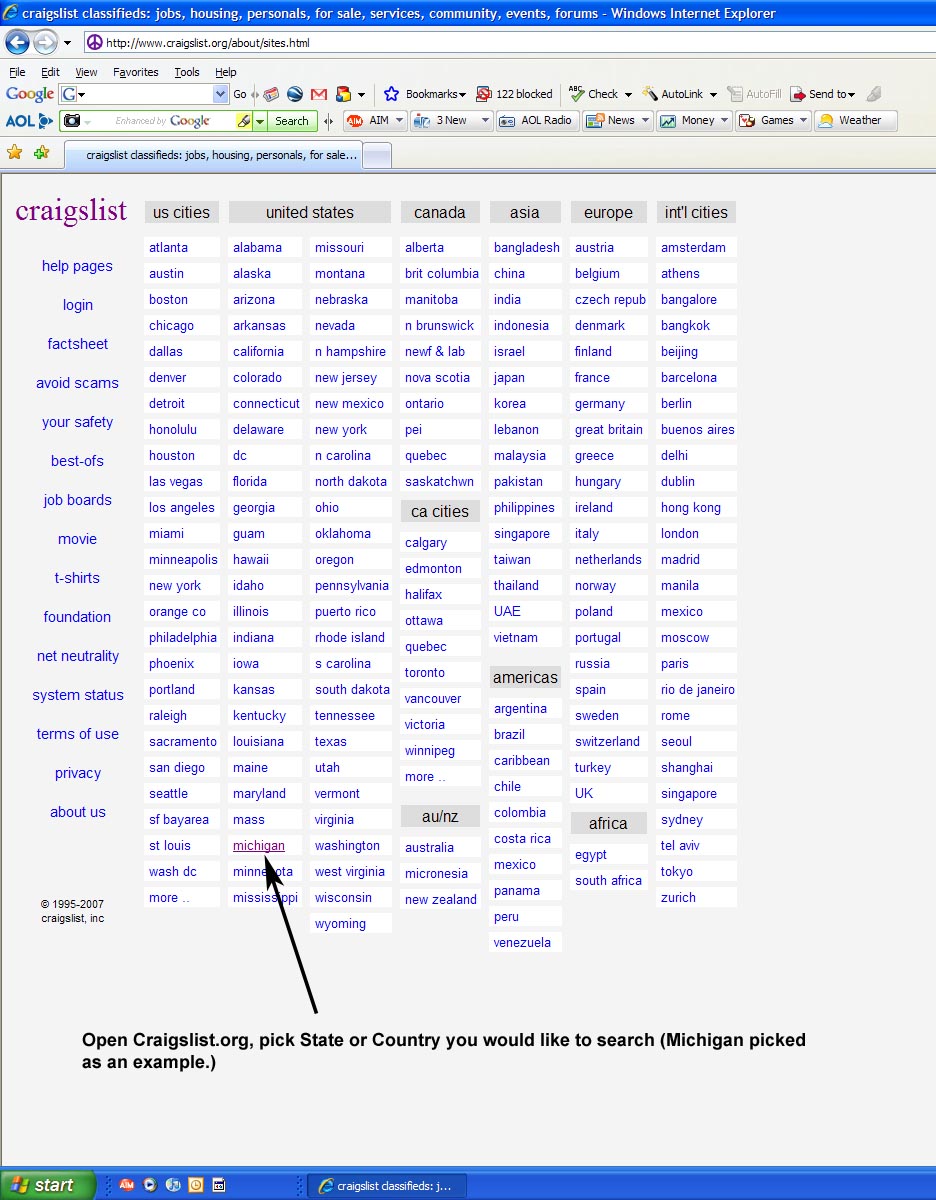The width and height of the screenshot is (936, 1200).
Task: Go back with the browser Back arrow
Action: click(x=17, y=42)
